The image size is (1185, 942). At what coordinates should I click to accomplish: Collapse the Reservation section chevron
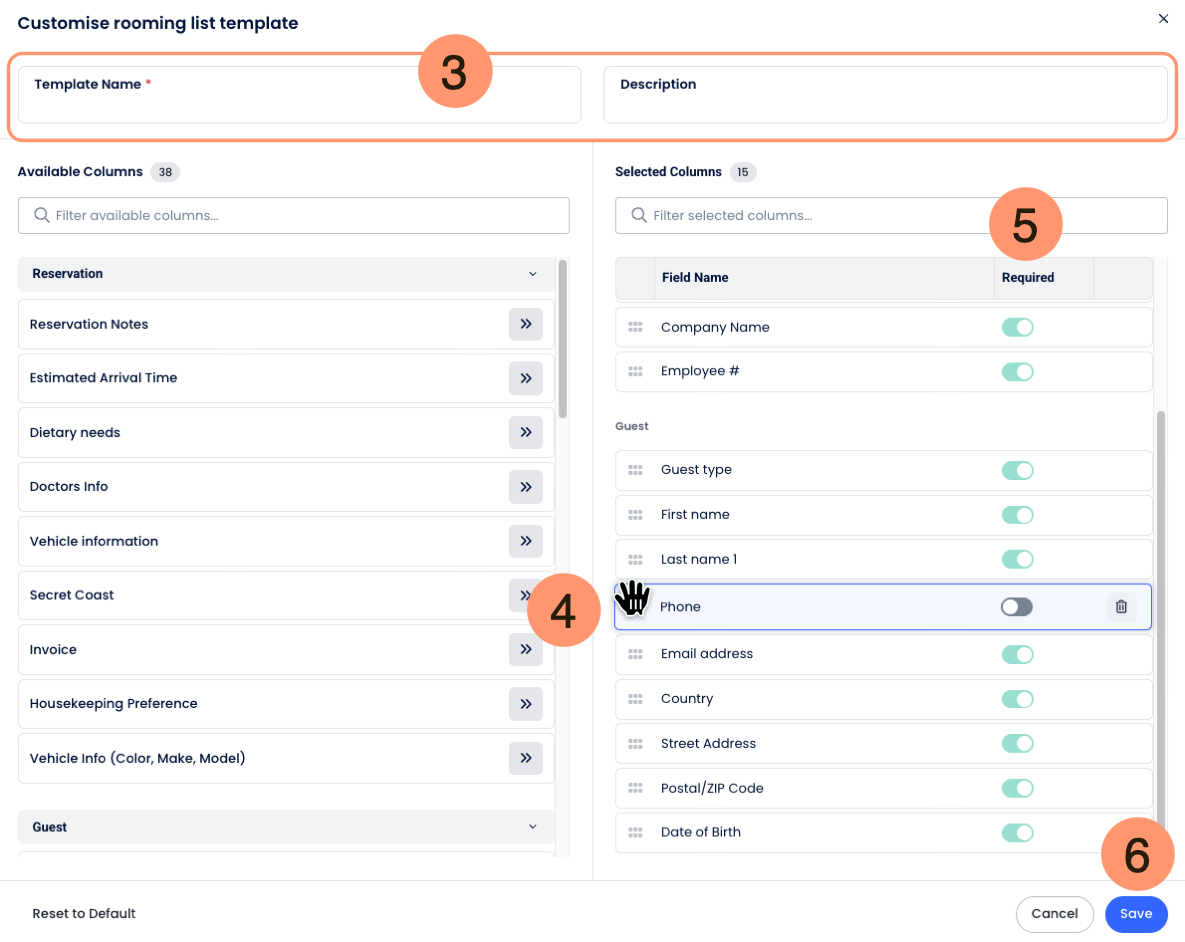533,274
